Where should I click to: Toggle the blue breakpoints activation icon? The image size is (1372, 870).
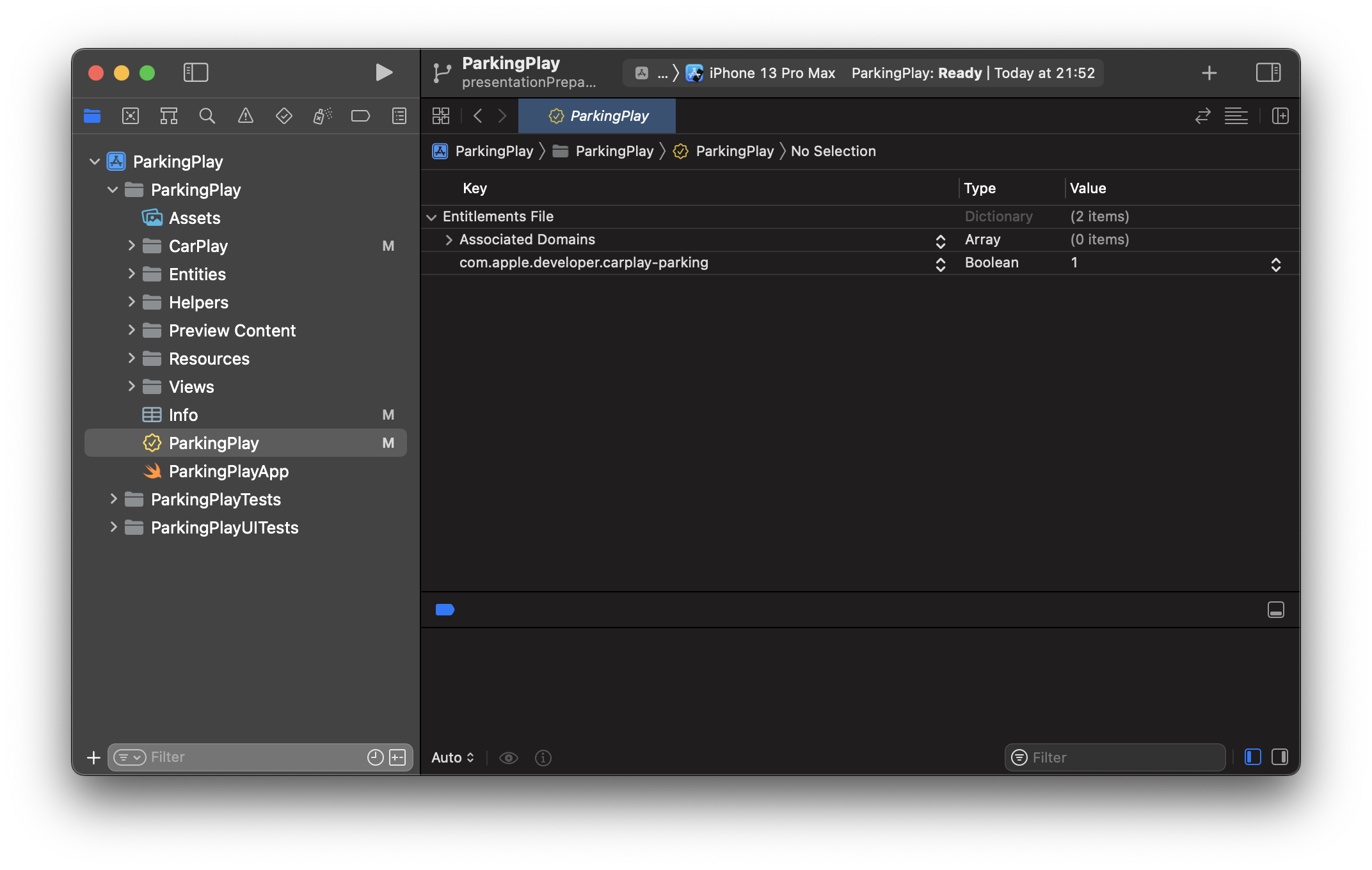445,610
